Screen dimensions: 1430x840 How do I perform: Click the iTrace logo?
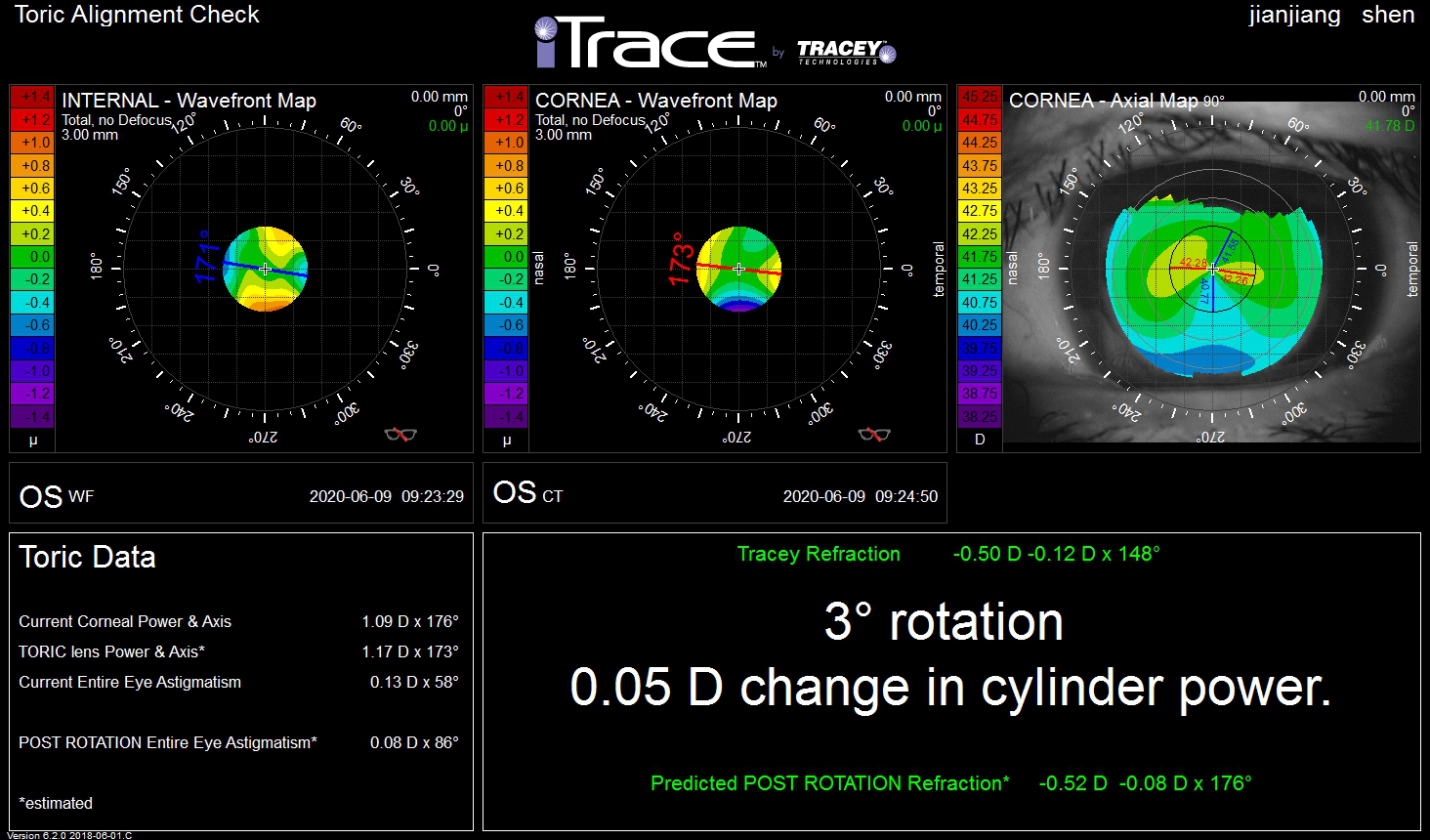pos(651,43)
